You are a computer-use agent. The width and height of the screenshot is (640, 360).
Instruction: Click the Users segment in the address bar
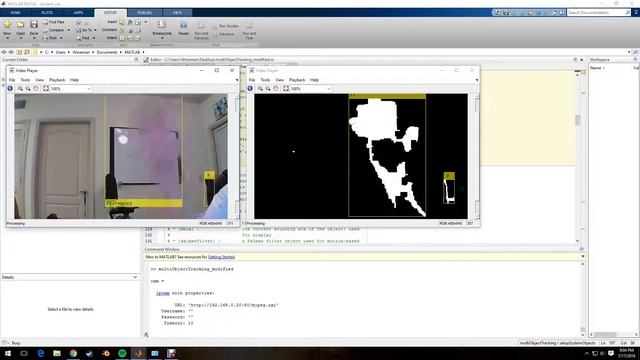click(60, 52)
